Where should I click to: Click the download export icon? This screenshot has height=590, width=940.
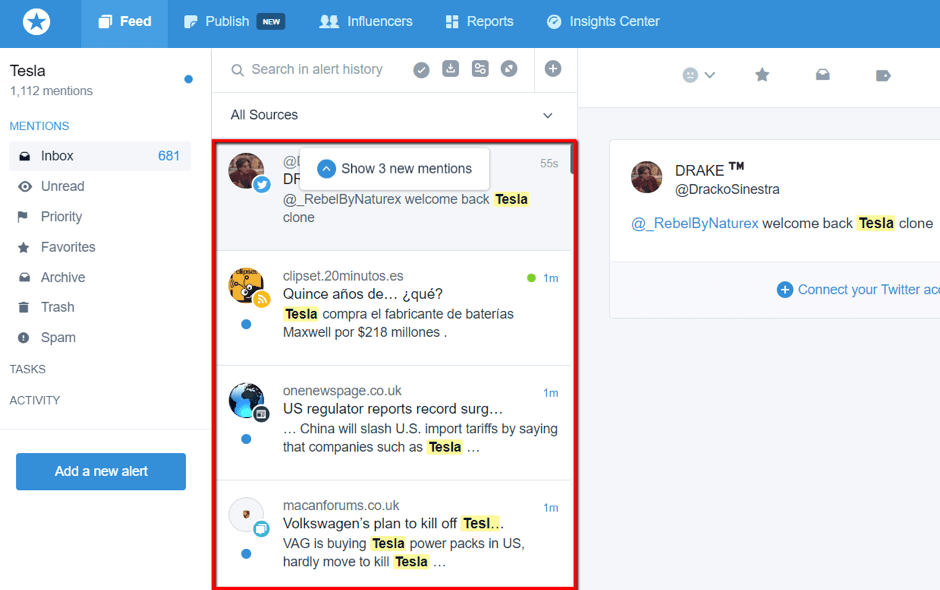[x=451, y=69]
